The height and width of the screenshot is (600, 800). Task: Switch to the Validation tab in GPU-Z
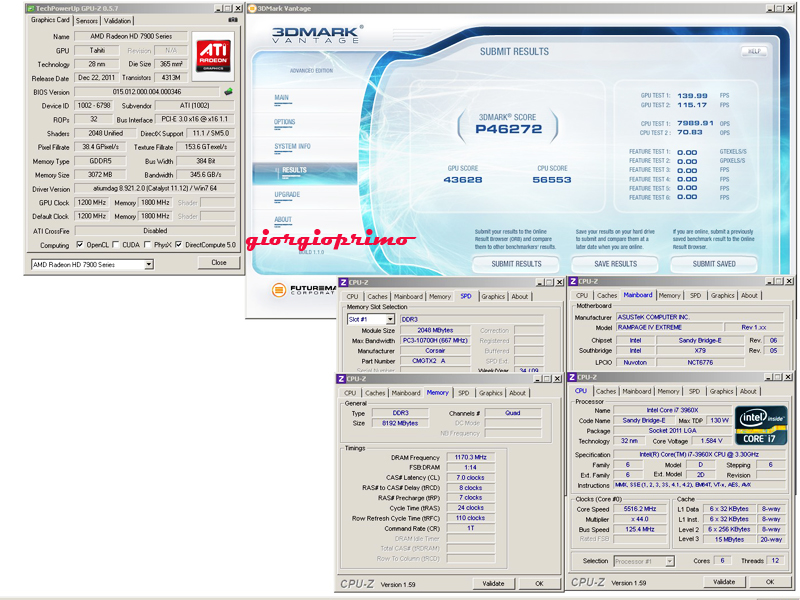click(x=117, y=21)
